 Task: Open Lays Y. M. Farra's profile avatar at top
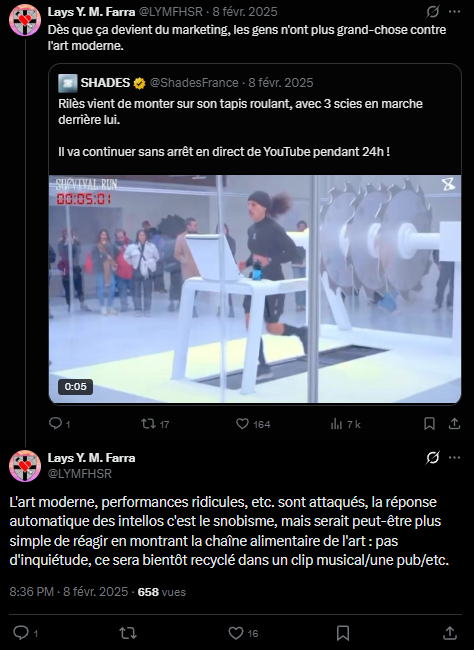[x=25, y=20]
